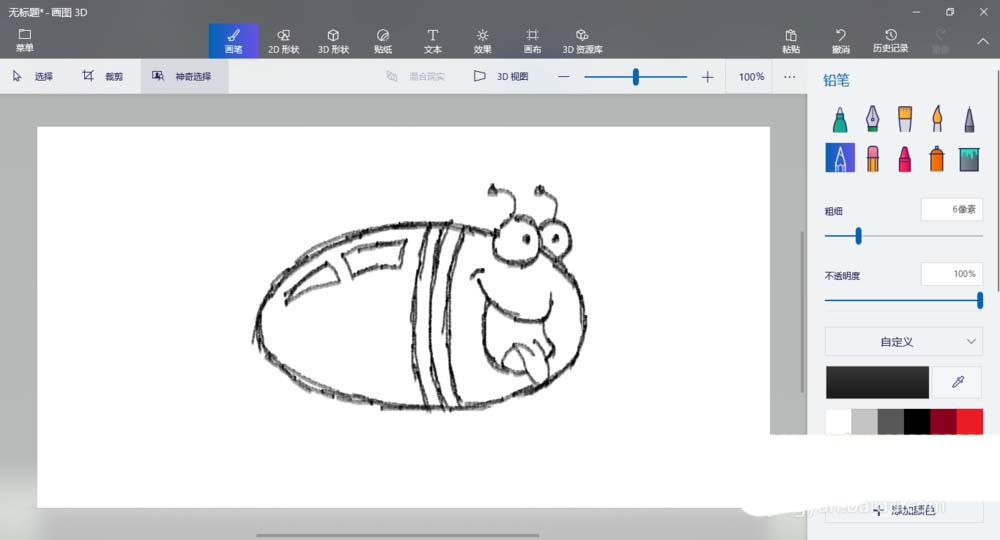The height and width of the screenshot is (540, 1000).
Task: Click the zoom slider handle
Action: coord(635,77)
